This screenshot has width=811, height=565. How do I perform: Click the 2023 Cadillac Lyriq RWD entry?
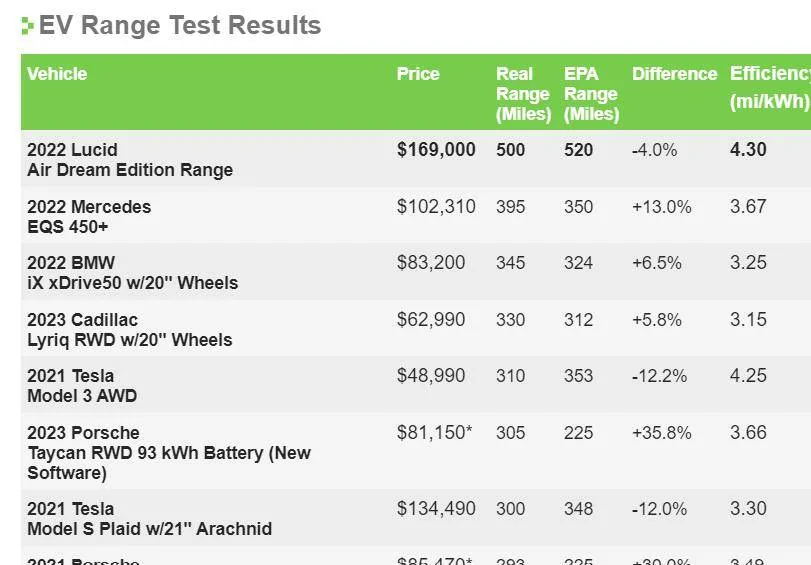129,330
